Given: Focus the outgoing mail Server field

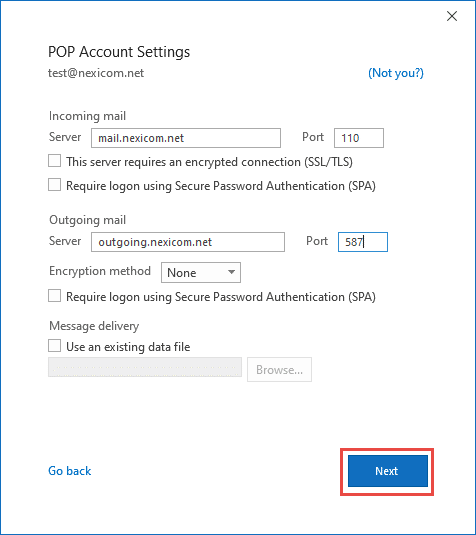Looking at the screenshot, I should coord(188,242).
